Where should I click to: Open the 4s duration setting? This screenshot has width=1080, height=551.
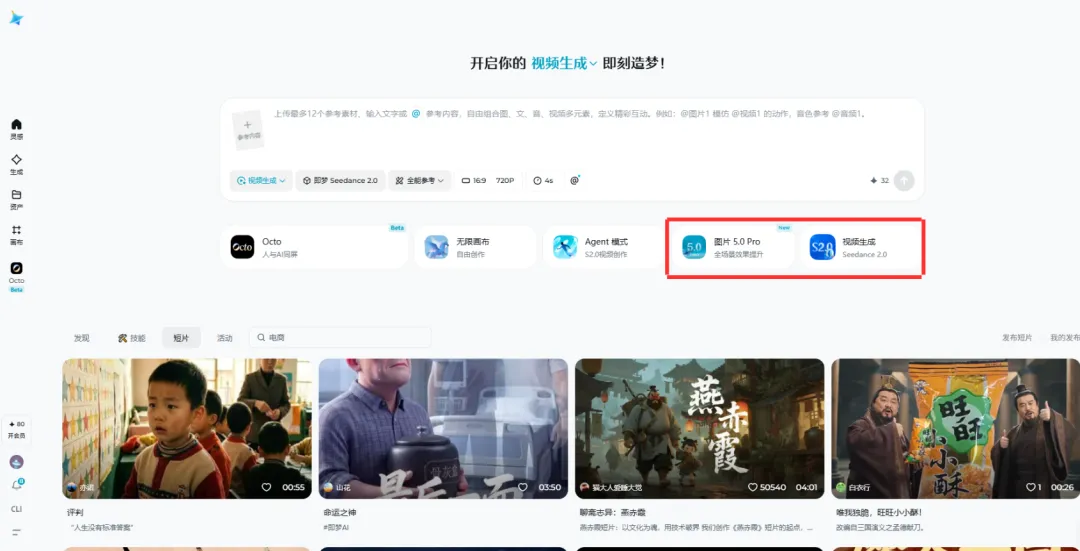[543, 180]
